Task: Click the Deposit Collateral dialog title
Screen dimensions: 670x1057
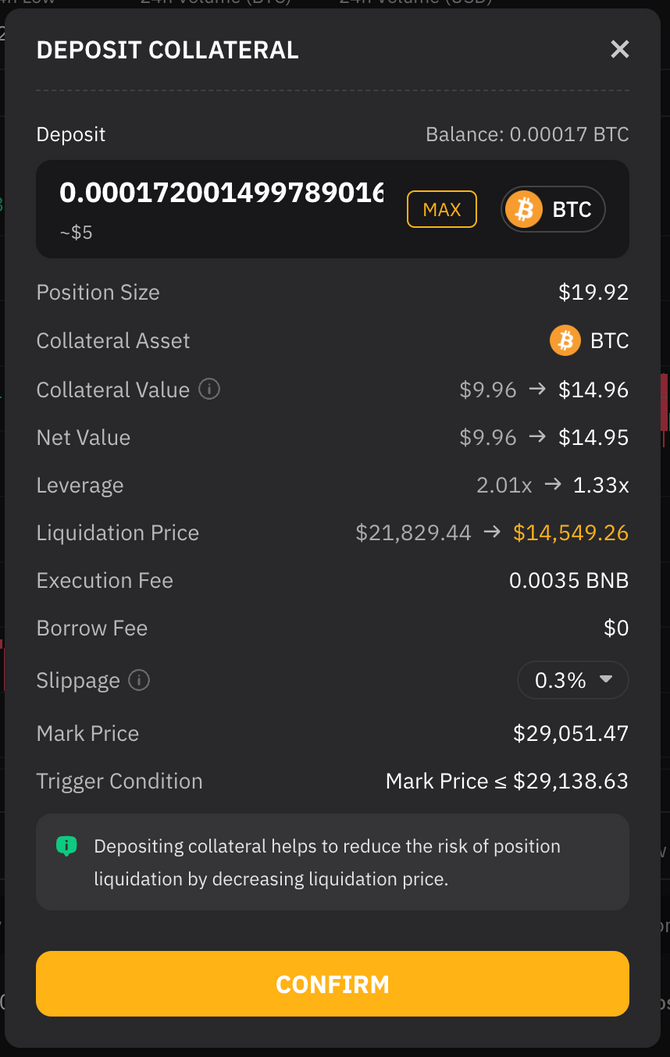Action: coord(167,50)
